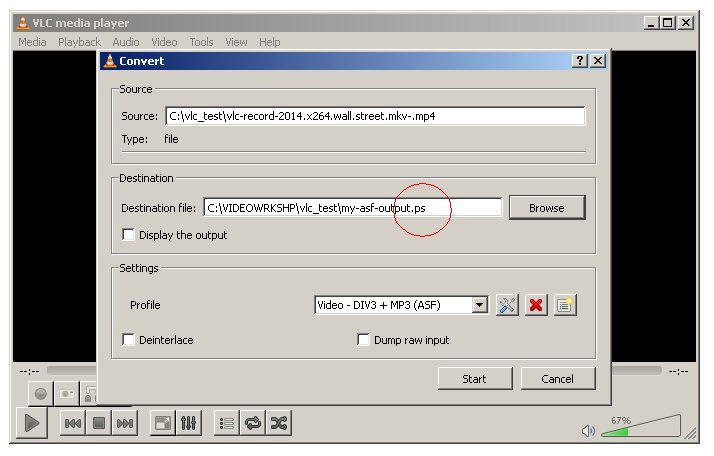Viewport: 714px width, 456px height.
Task: Open the Help menu
Action: [270, 42]
